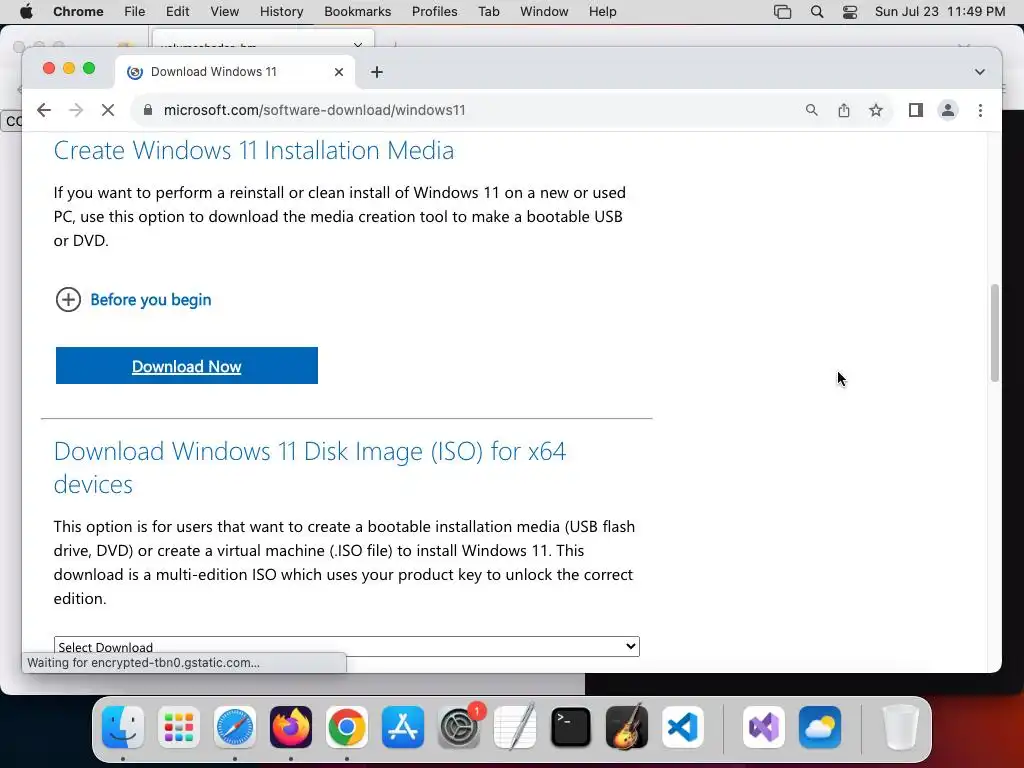Expand the Before you begin section
This screenshot has width=1024, height=768.
pos(68,300)
